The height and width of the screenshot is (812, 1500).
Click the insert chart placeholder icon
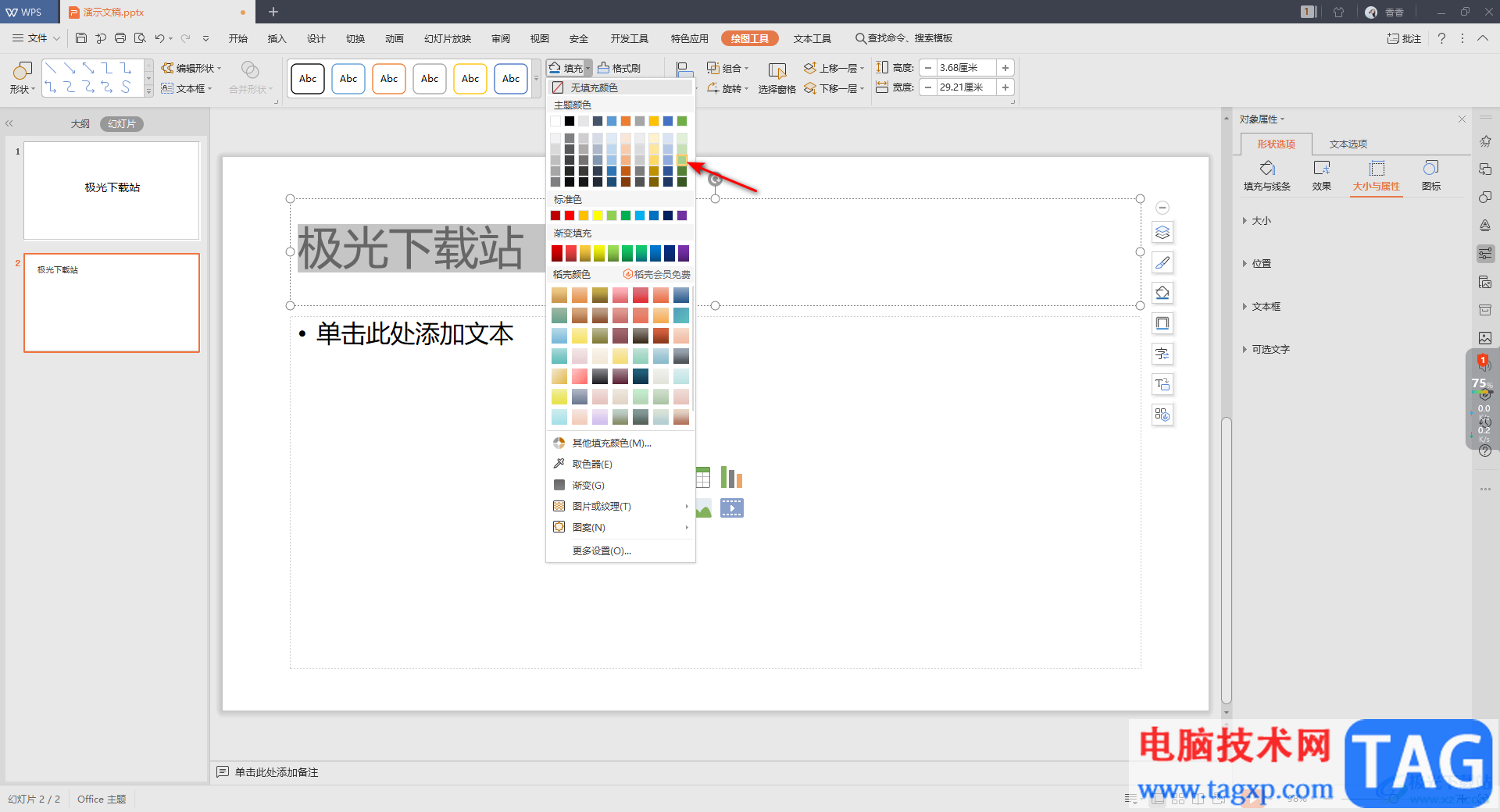pos(731,478)
